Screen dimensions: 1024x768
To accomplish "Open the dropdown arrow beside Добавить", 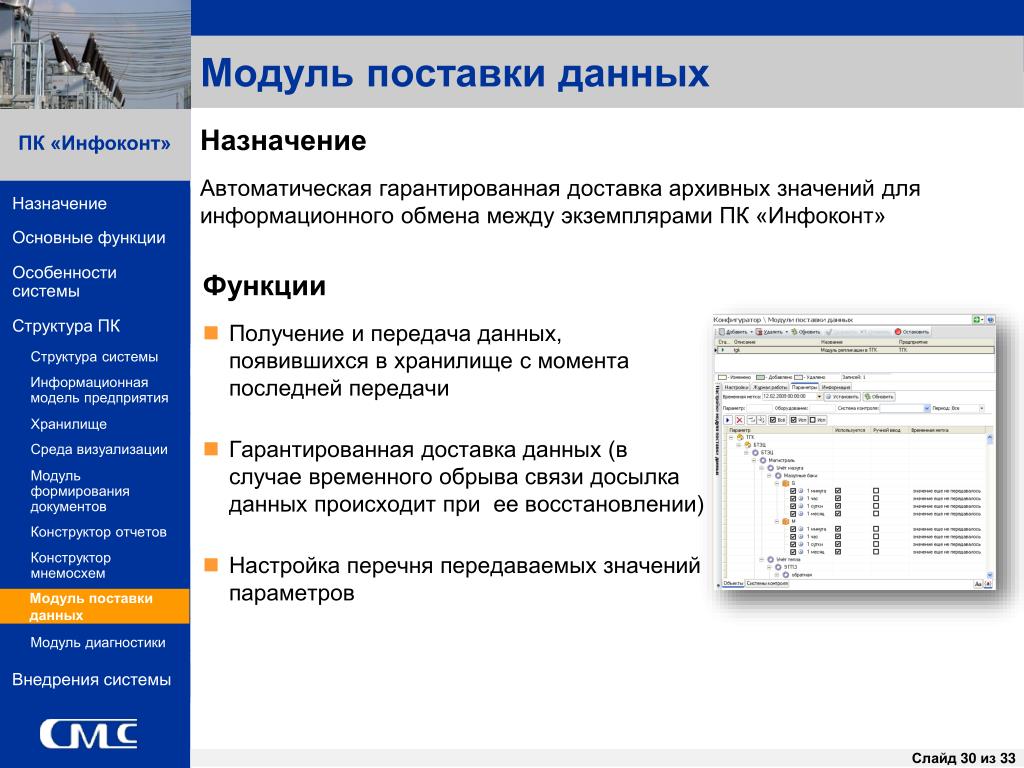I will click(x=751, y=332).
